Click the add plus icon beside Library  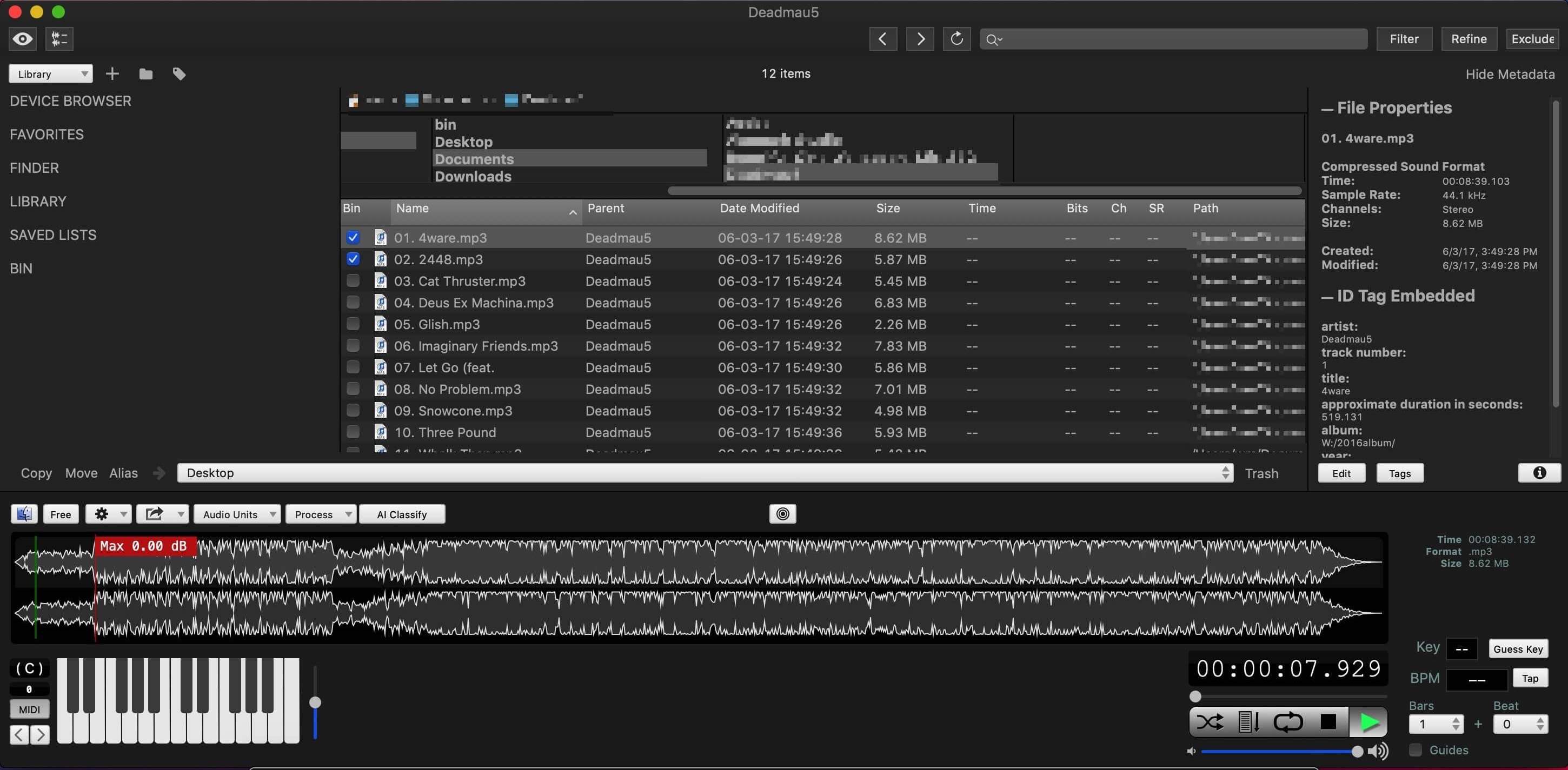pyautogui.click(x=112, y=74)
